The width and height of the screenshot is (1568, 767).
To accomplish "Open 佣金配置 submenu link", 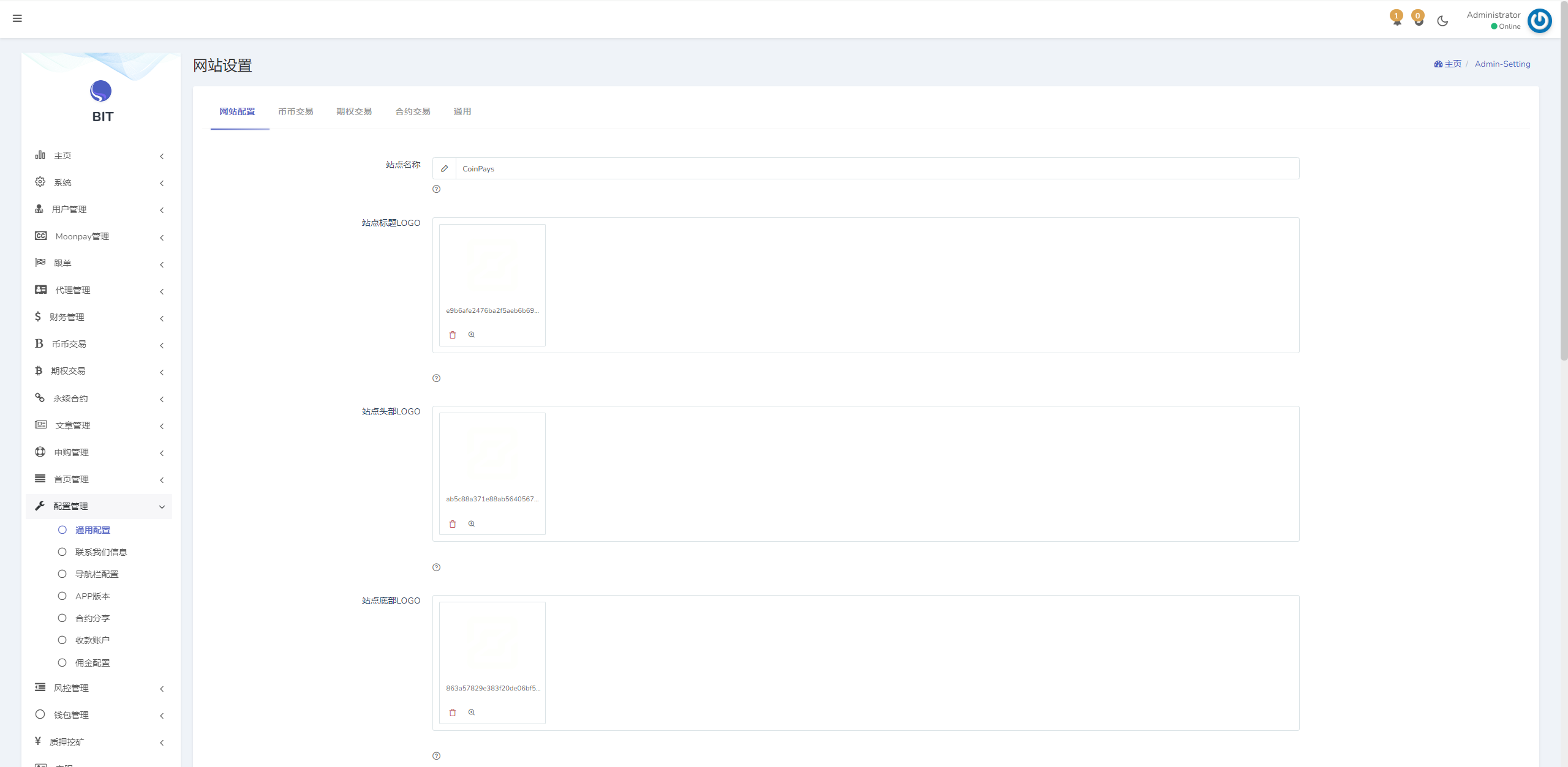I will pyautogui.click(x=92, y=663).
